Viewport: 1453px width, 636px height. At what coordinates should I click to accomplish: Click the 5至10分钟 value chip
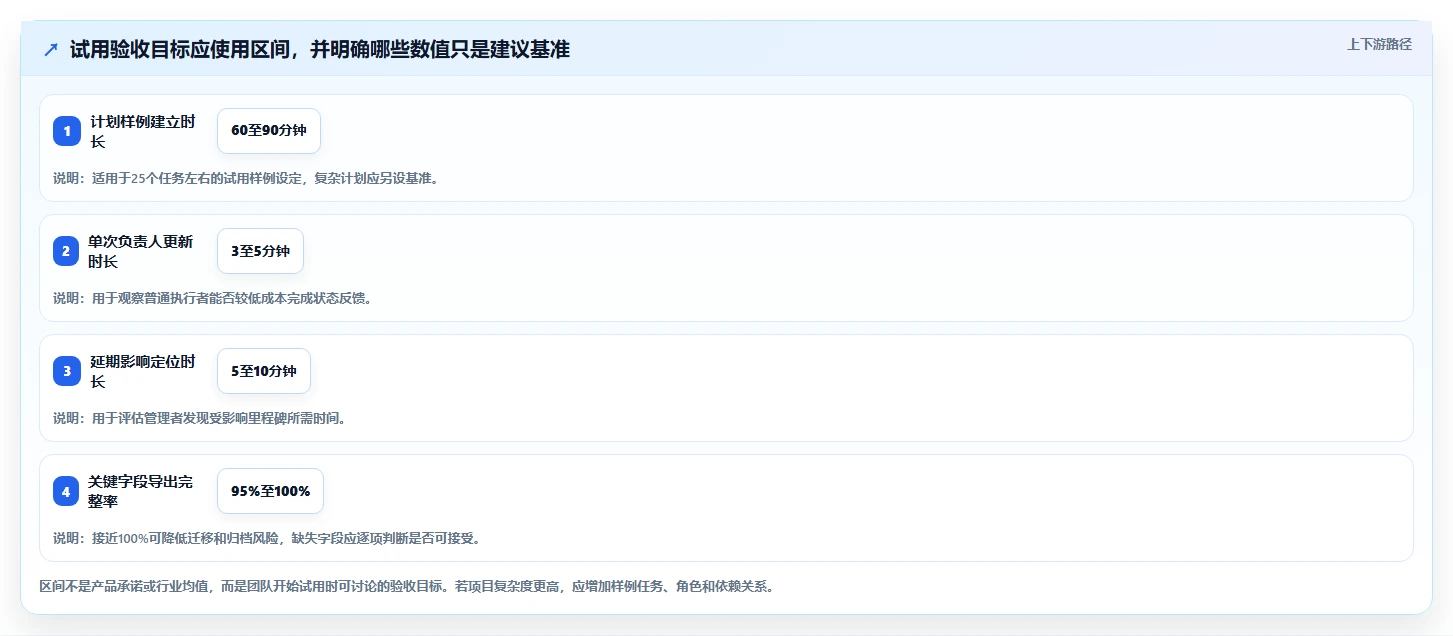tap(264, 371)
